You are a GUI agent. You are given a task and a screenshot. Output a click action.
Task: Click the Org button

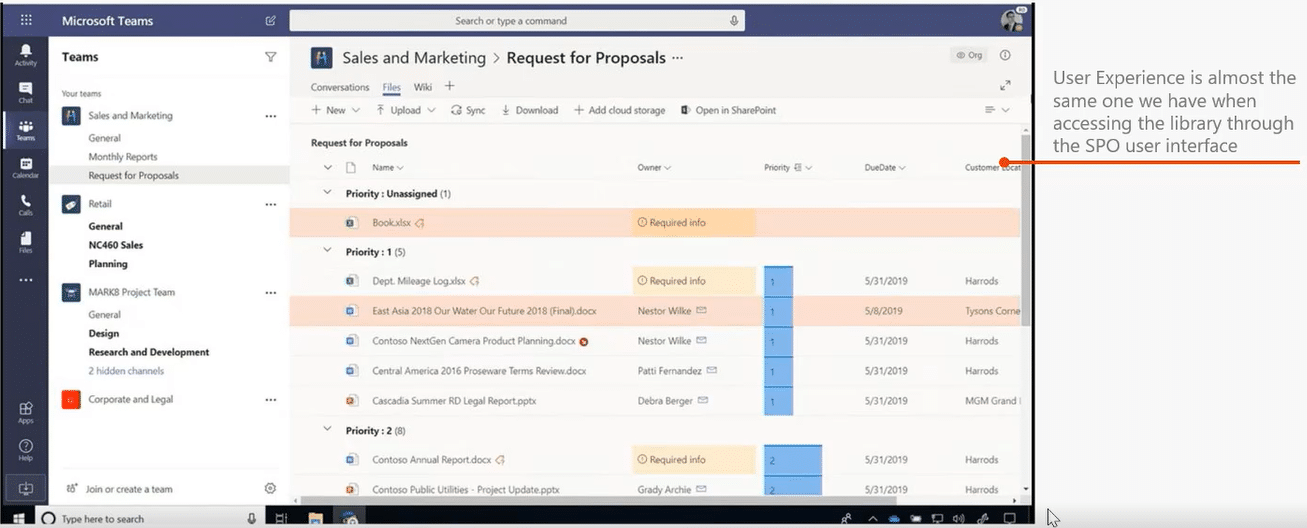(x=970, y=56)
